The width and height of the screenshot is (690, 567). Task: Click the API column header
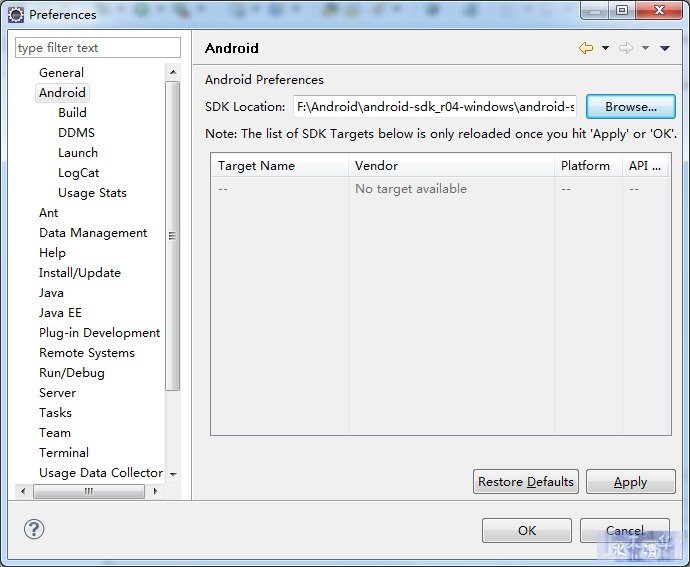pos(646,166)
